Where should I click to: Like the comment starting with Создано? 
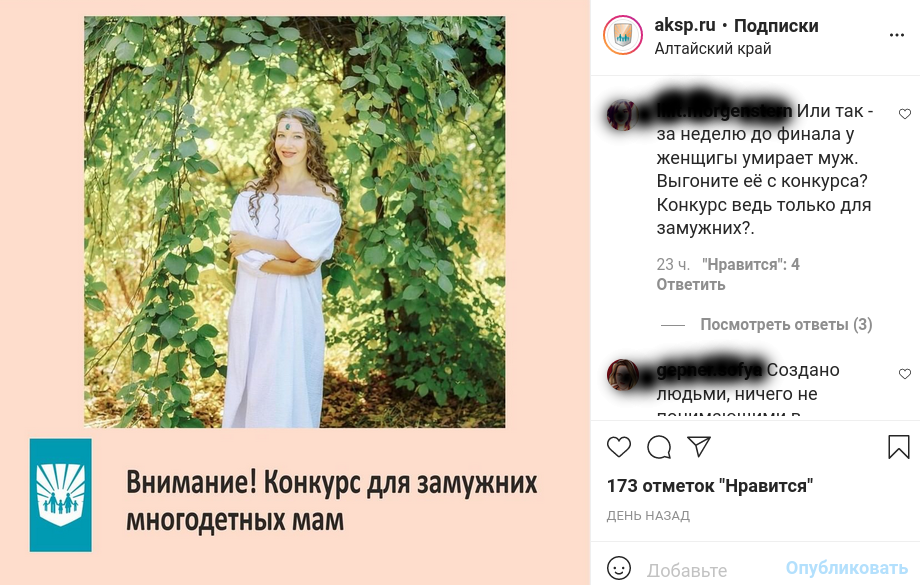tap(905, 374)
